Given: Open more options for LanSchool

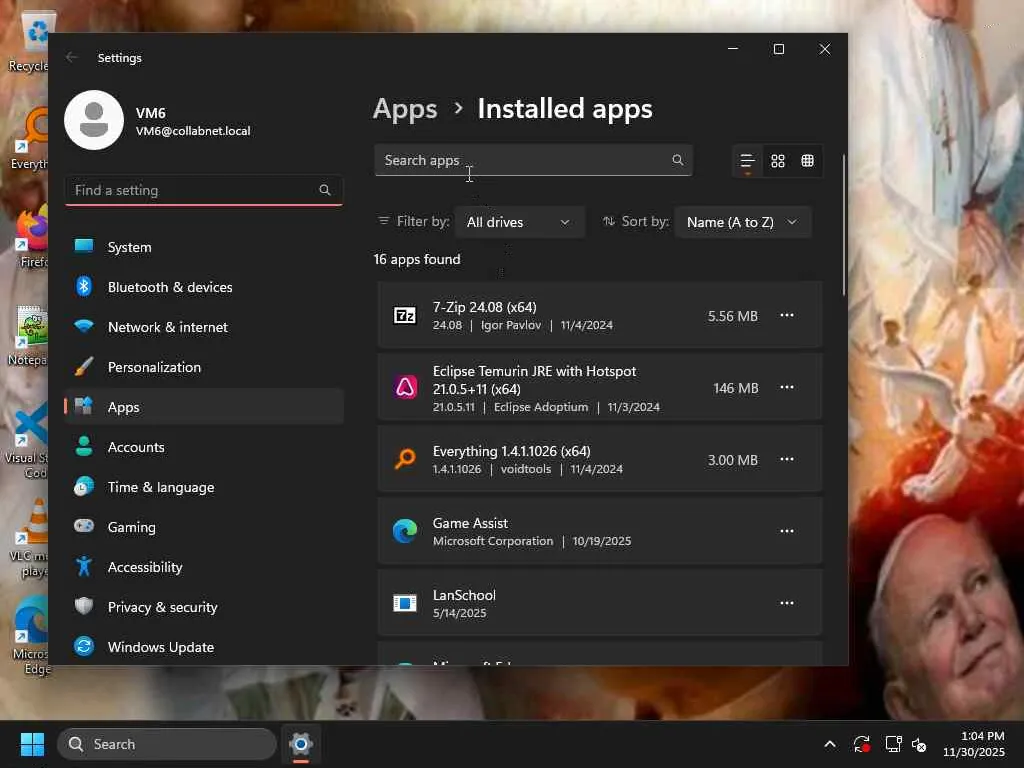Looking at the screenshot, I should click(x=787, y=603).
